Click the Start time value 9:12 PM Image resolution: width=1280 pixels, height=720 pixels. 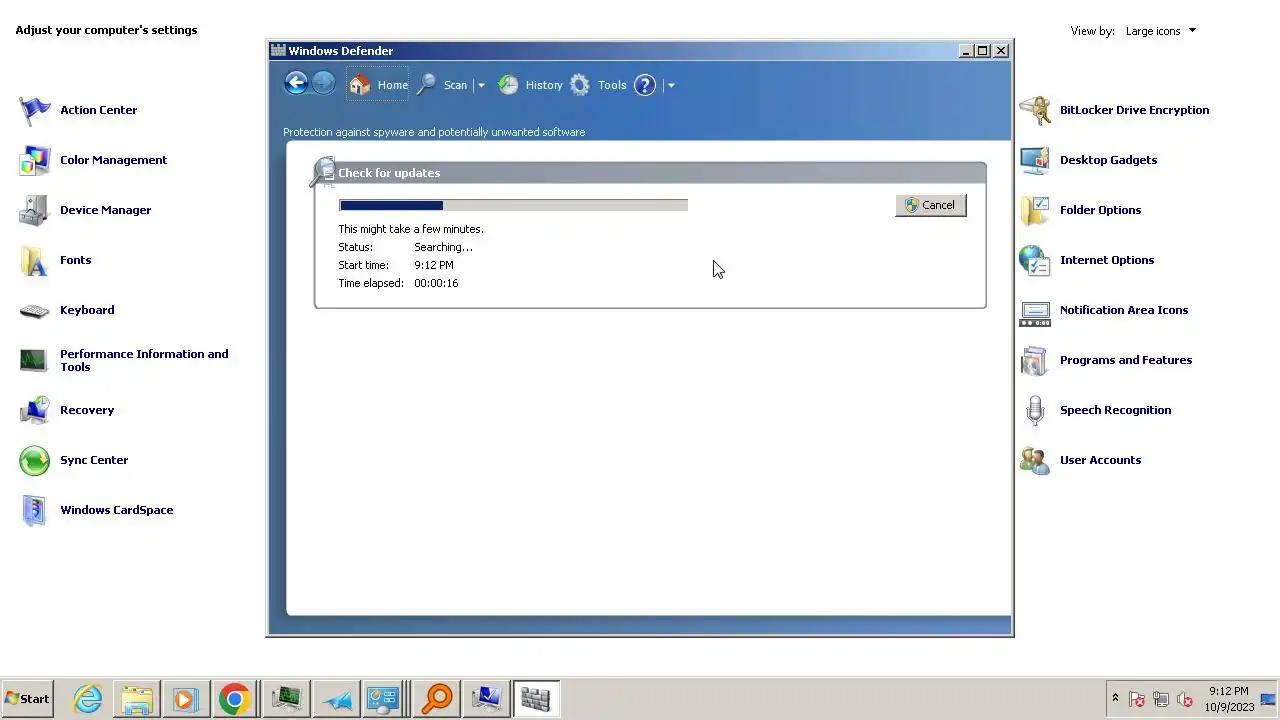[x=434, y=265]
